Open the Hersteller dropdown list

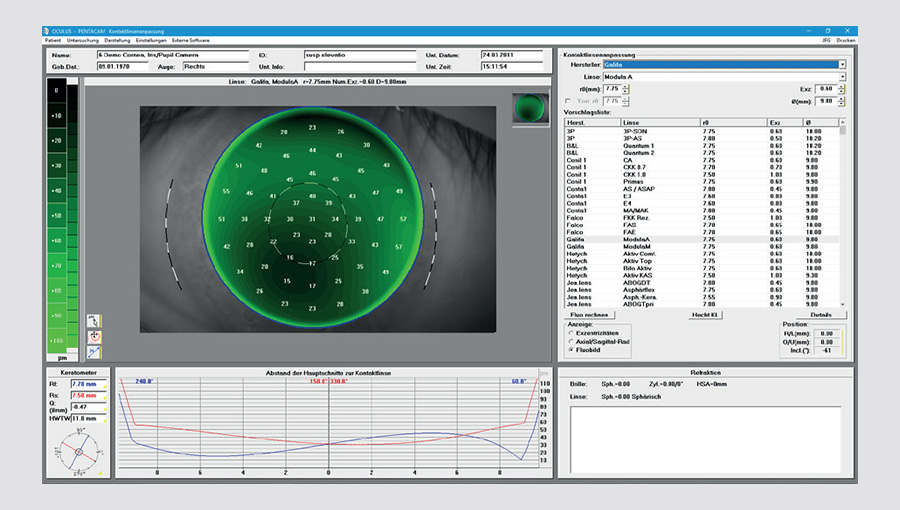point(842,65)
